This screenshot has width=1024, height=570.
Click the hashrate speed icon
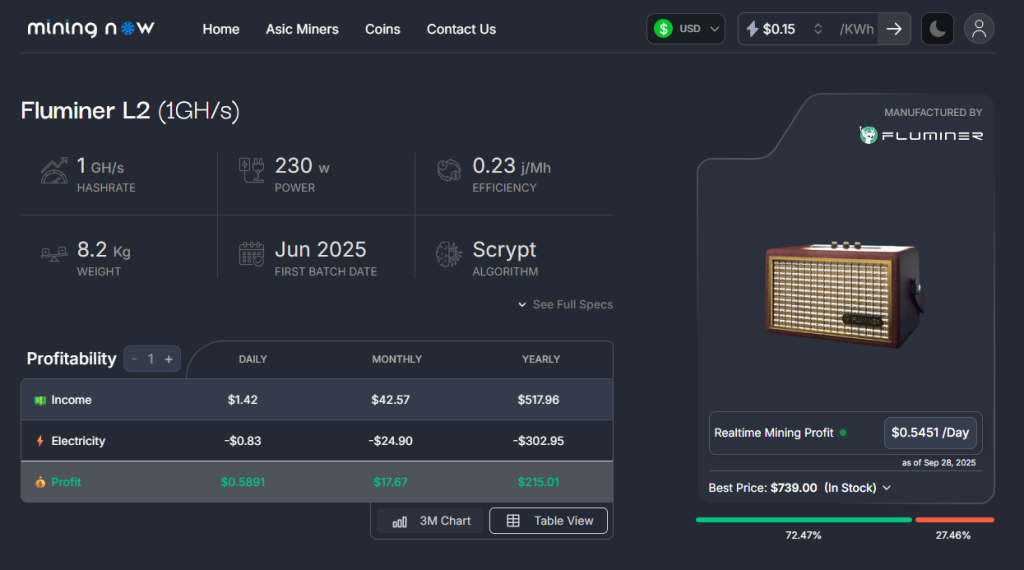pos(54,171)
